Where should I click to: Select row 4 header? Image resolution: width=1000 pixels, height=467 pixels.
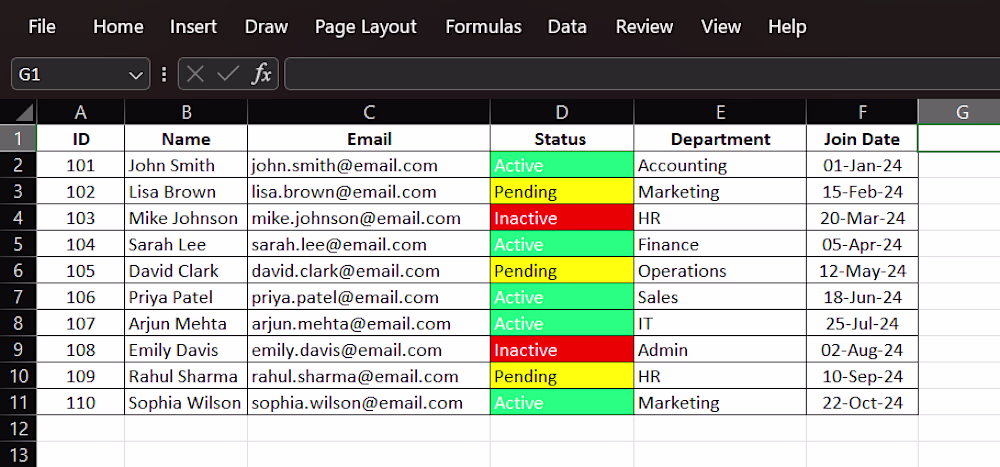18,218
